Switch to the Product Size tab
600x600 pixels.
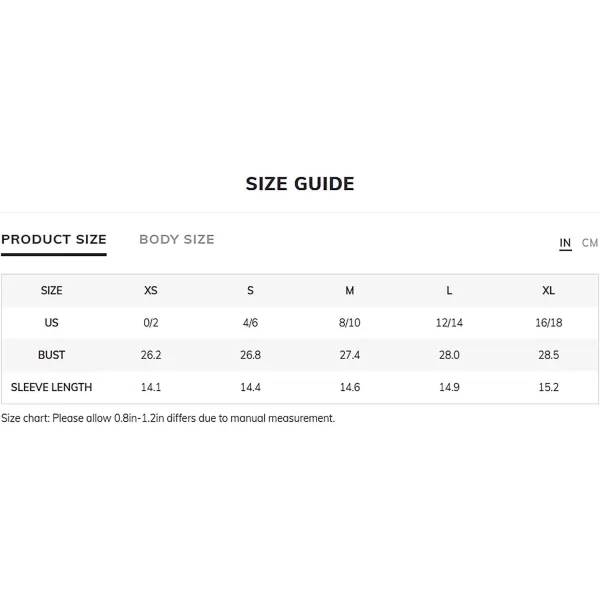[x=54, y=240]
